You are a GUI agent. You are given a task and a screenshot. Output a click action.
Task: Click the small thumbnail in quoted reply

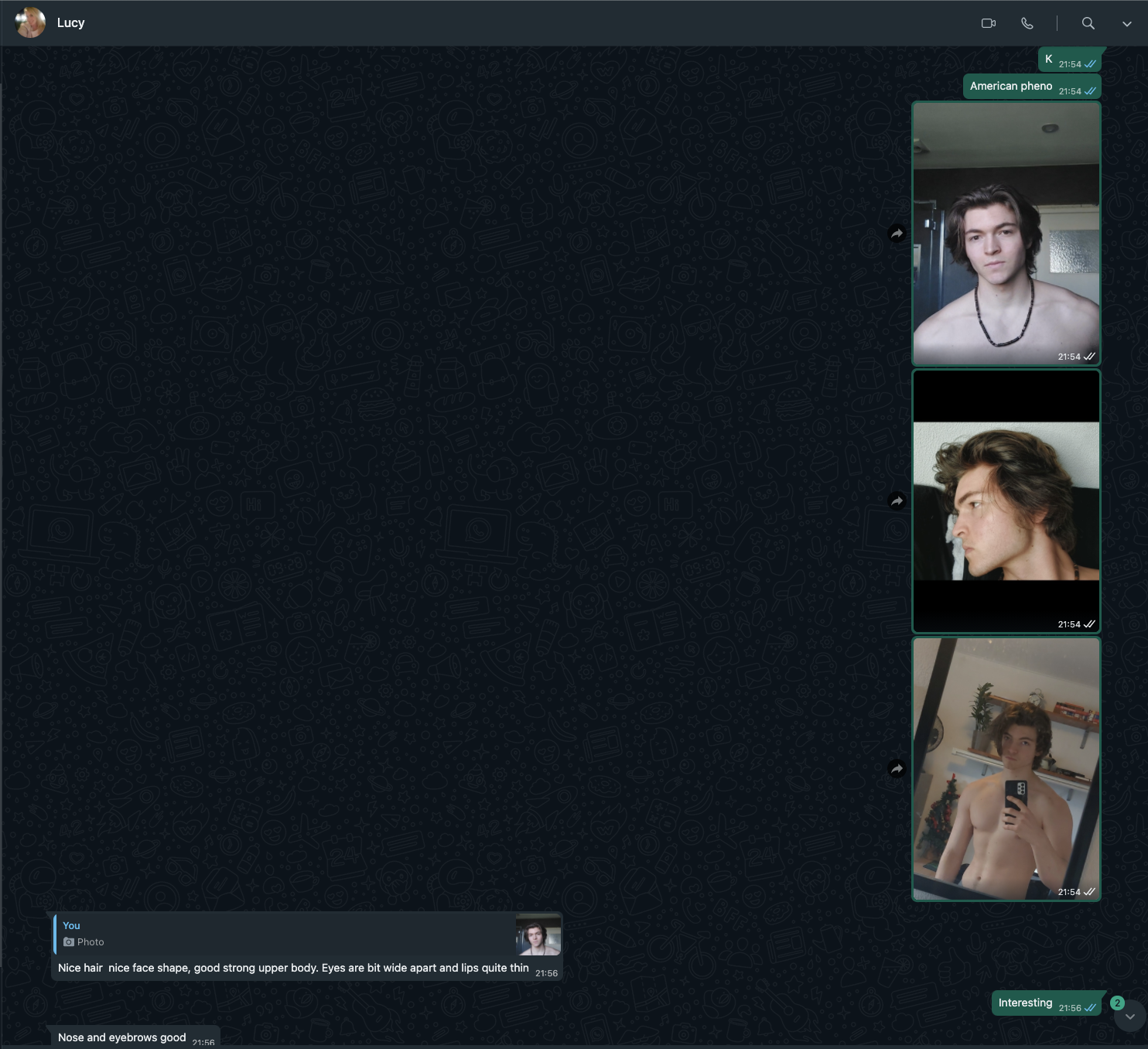[x=538, y=935]
